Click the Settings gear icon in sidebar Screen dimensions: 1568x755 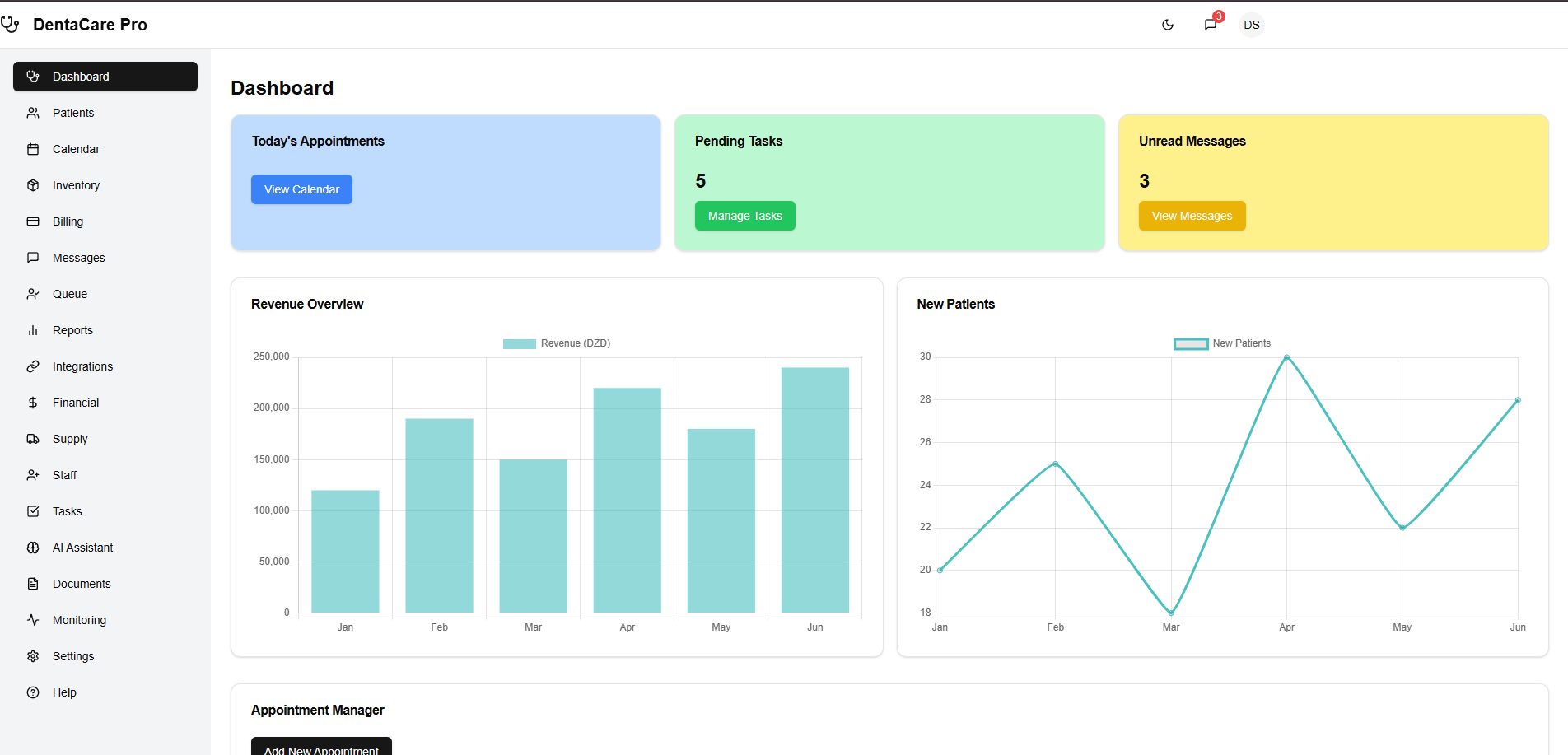pyautogui.click(x=33, y=656)
